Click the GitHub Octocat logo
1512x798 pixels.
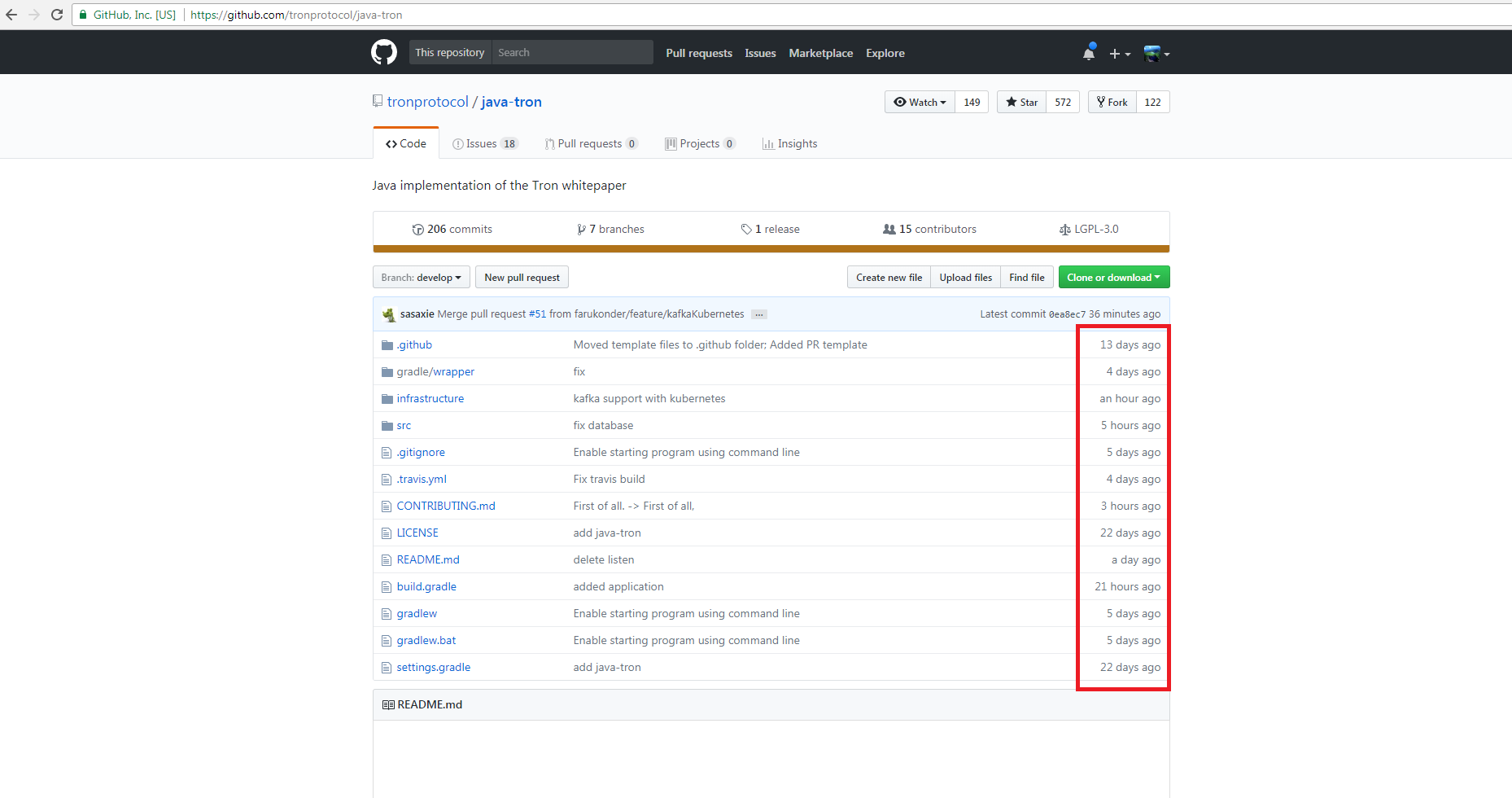pyautogui.click(x=384, y=52)
